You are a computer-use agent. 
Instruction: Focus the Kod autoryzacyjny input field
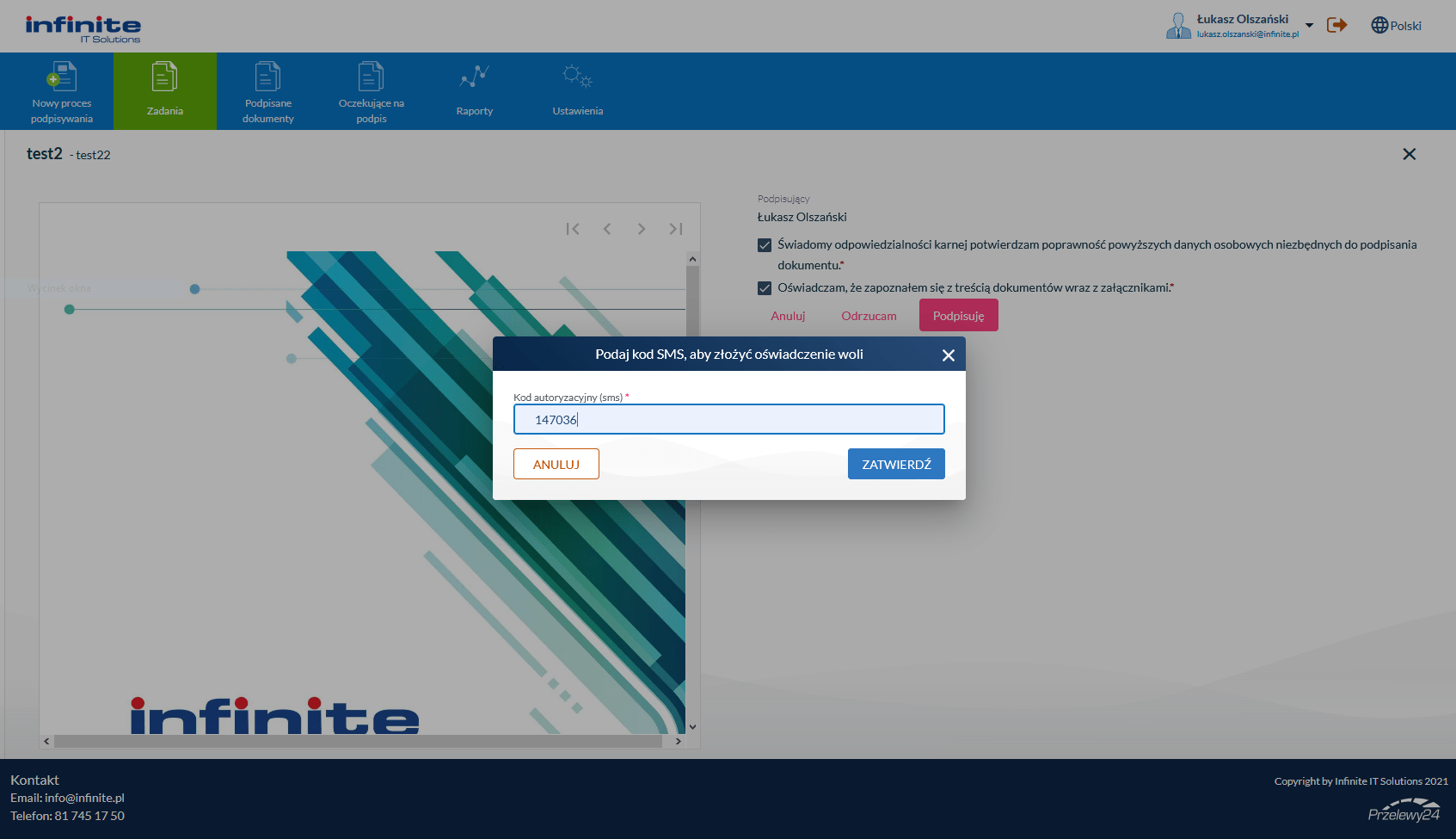coord(729,419)
